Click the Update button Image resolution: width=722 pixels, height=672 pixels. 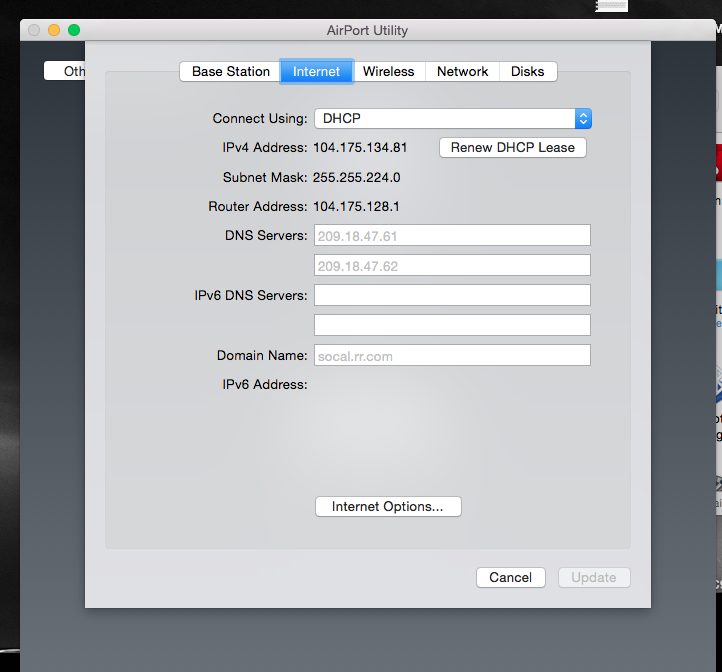click(594, 578)
